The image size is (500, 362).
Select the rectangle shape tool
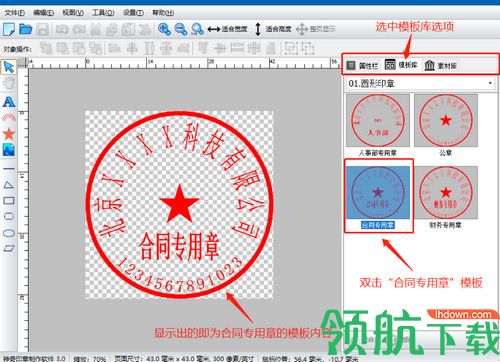9,201
